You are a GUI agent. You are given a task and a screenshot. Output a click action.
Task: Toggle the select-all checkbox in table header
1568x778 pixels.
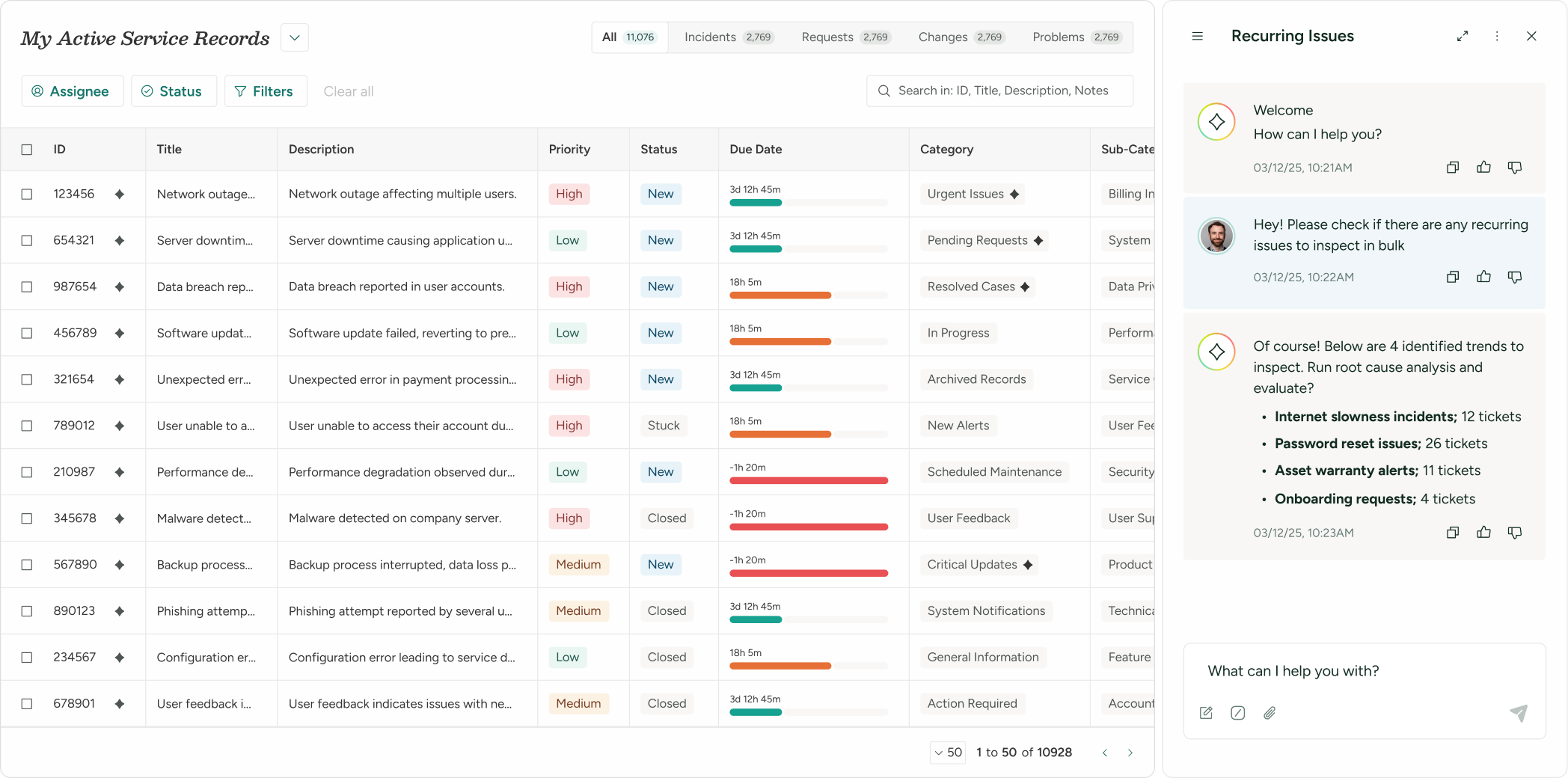pyautogui.click(x=27, y=150)
